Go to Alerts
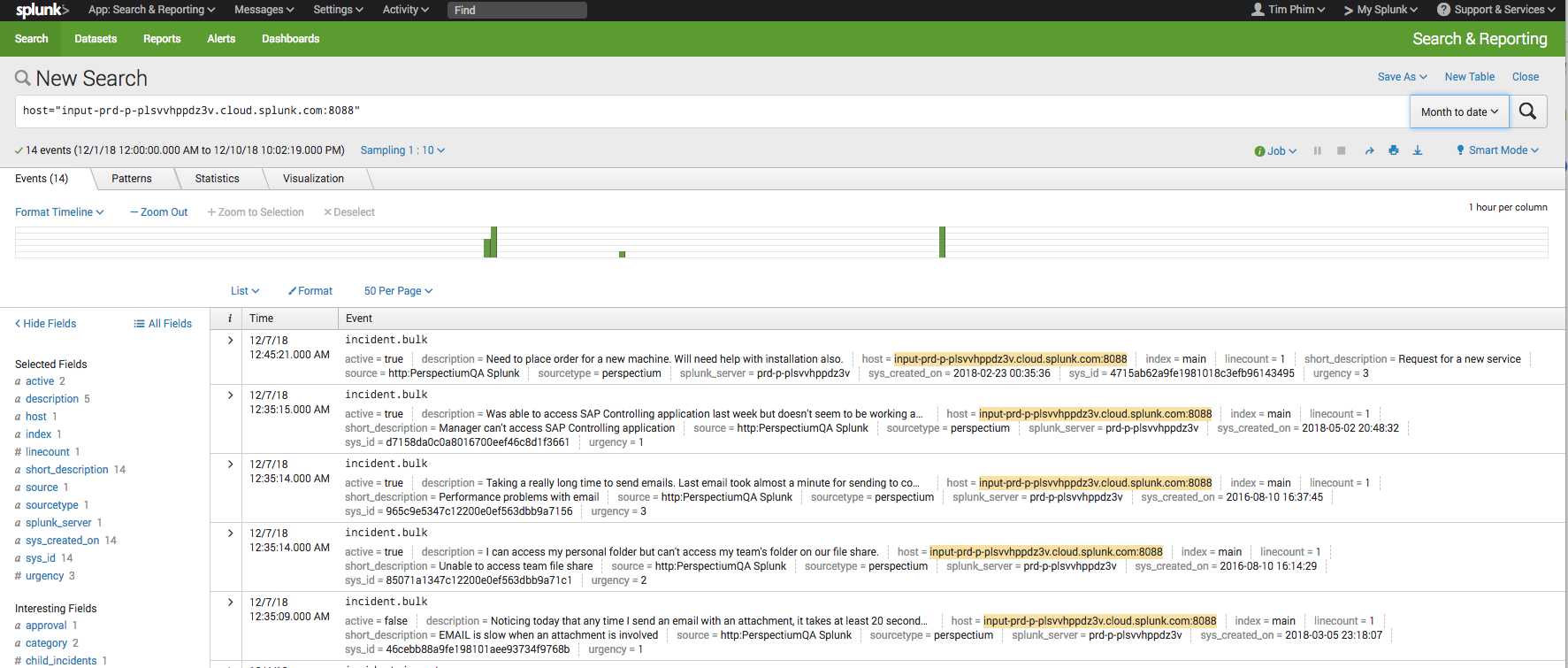1568x668 pixels. pos(221,39)
